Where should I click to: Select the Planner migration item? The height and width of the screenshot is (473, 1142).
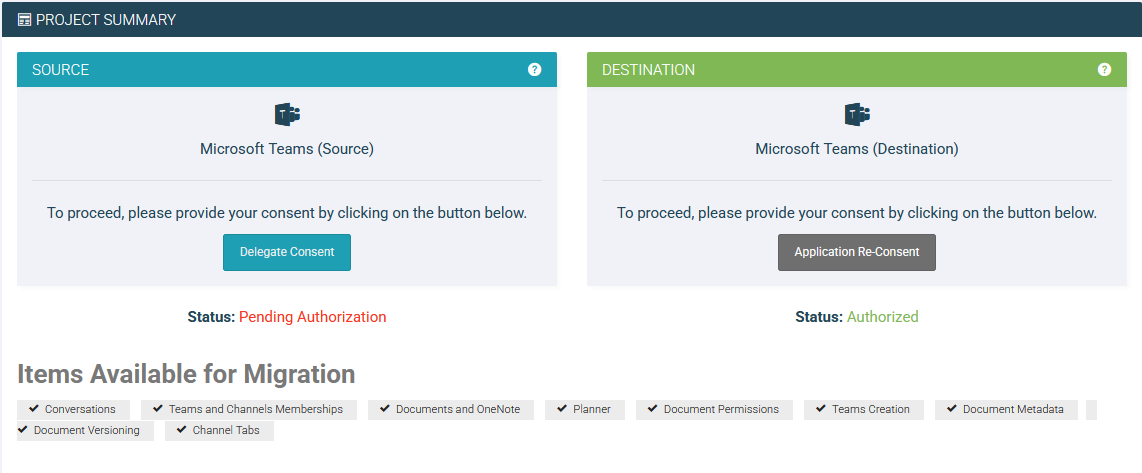[585, 409]
